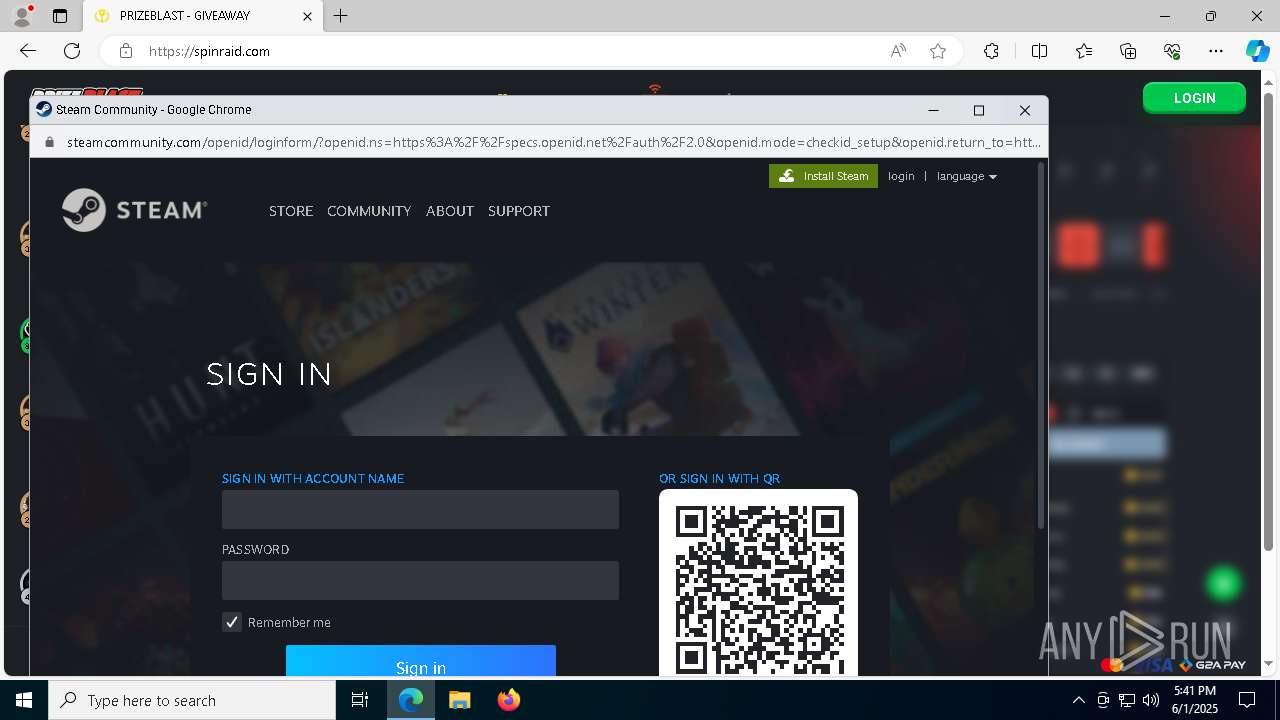Click the green LOGIN button
1280x720 pixels.
point(1194,98)
